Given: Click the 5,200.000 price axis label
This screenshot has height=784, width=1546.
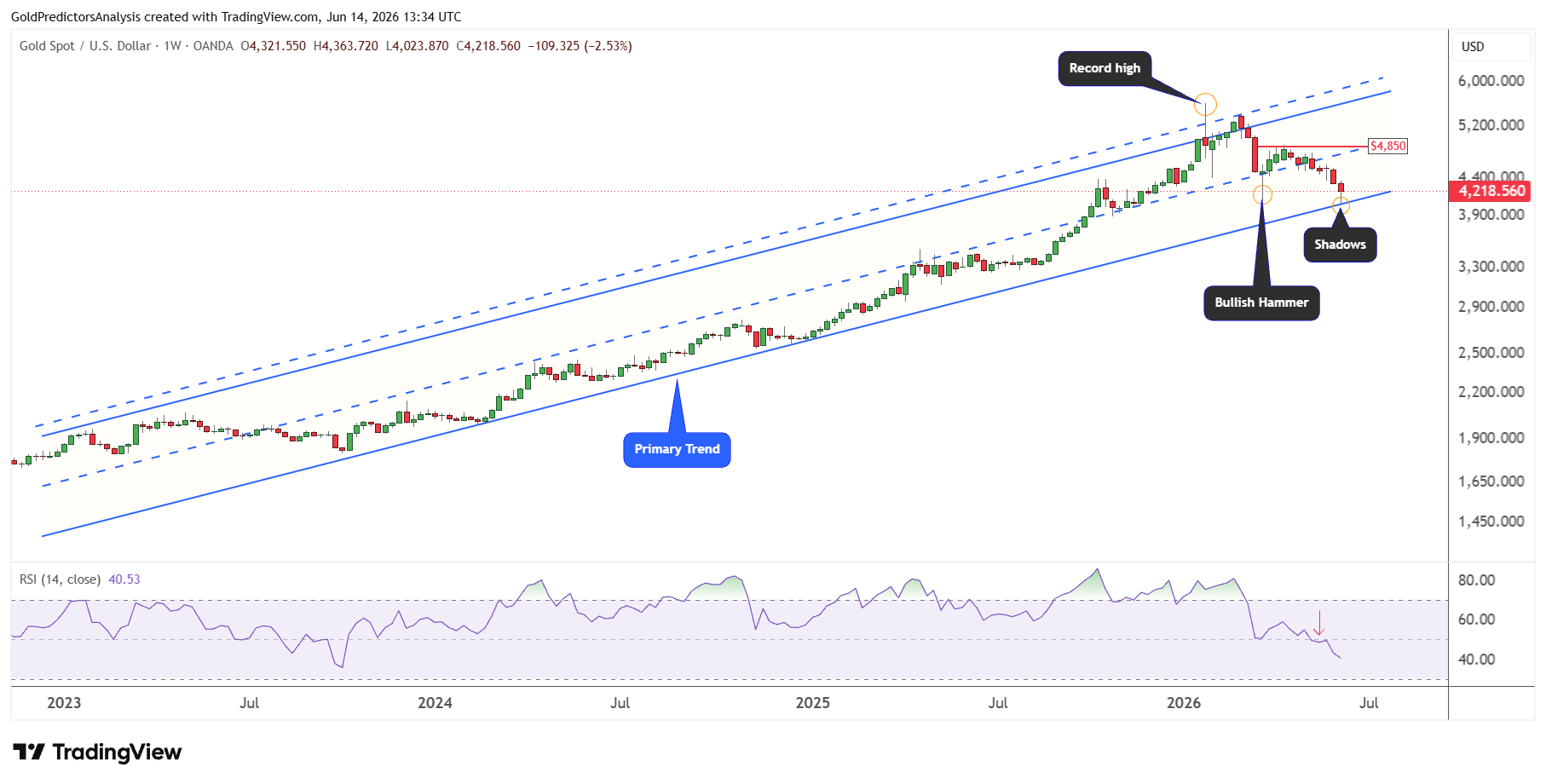Looking at the screenshot, I should click(1491, 125).
